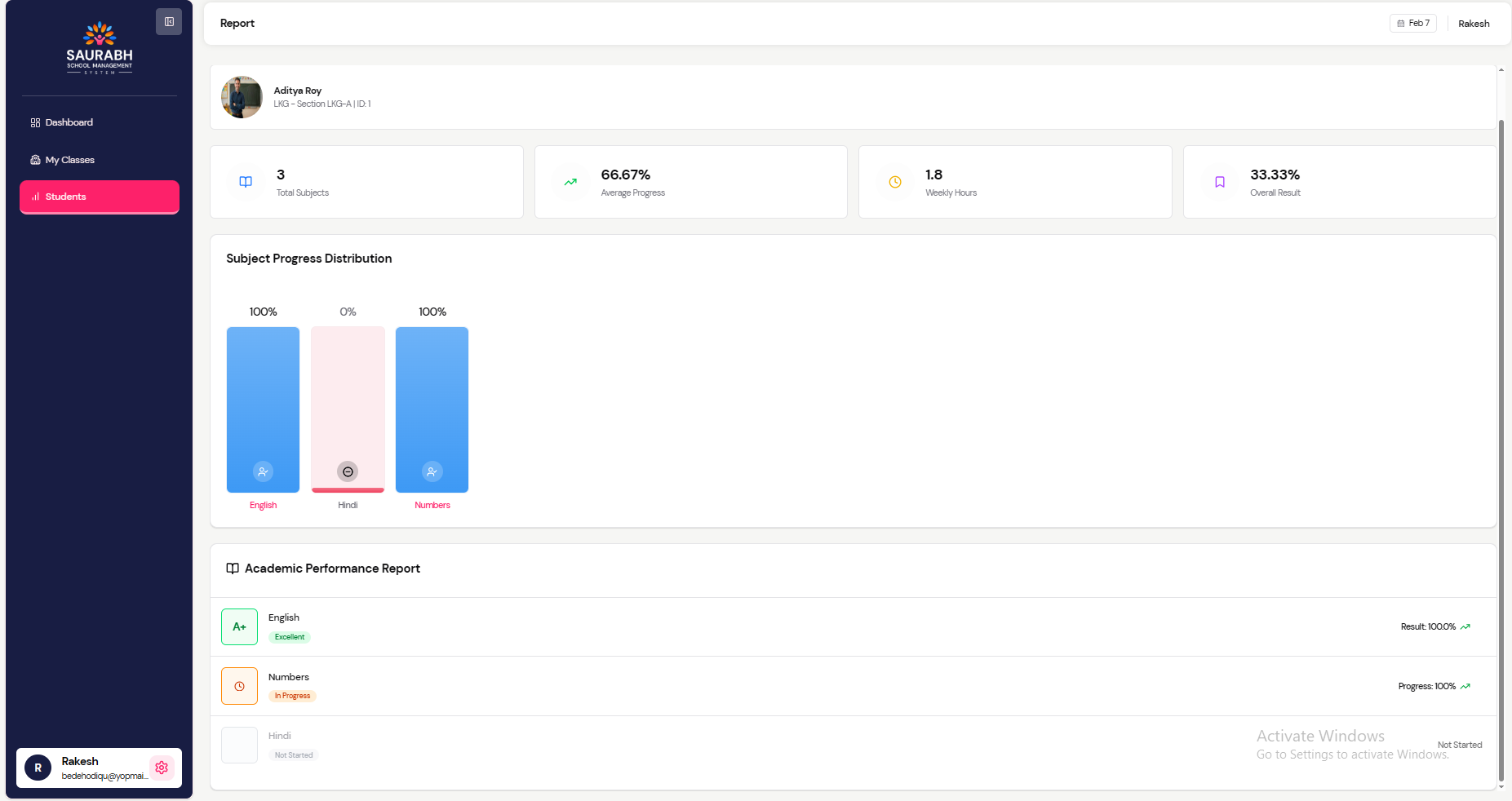This screenshot has height=801, width=1512.
Task: Open Dashboard from the sidebar
Action: (x=69, y=122)
